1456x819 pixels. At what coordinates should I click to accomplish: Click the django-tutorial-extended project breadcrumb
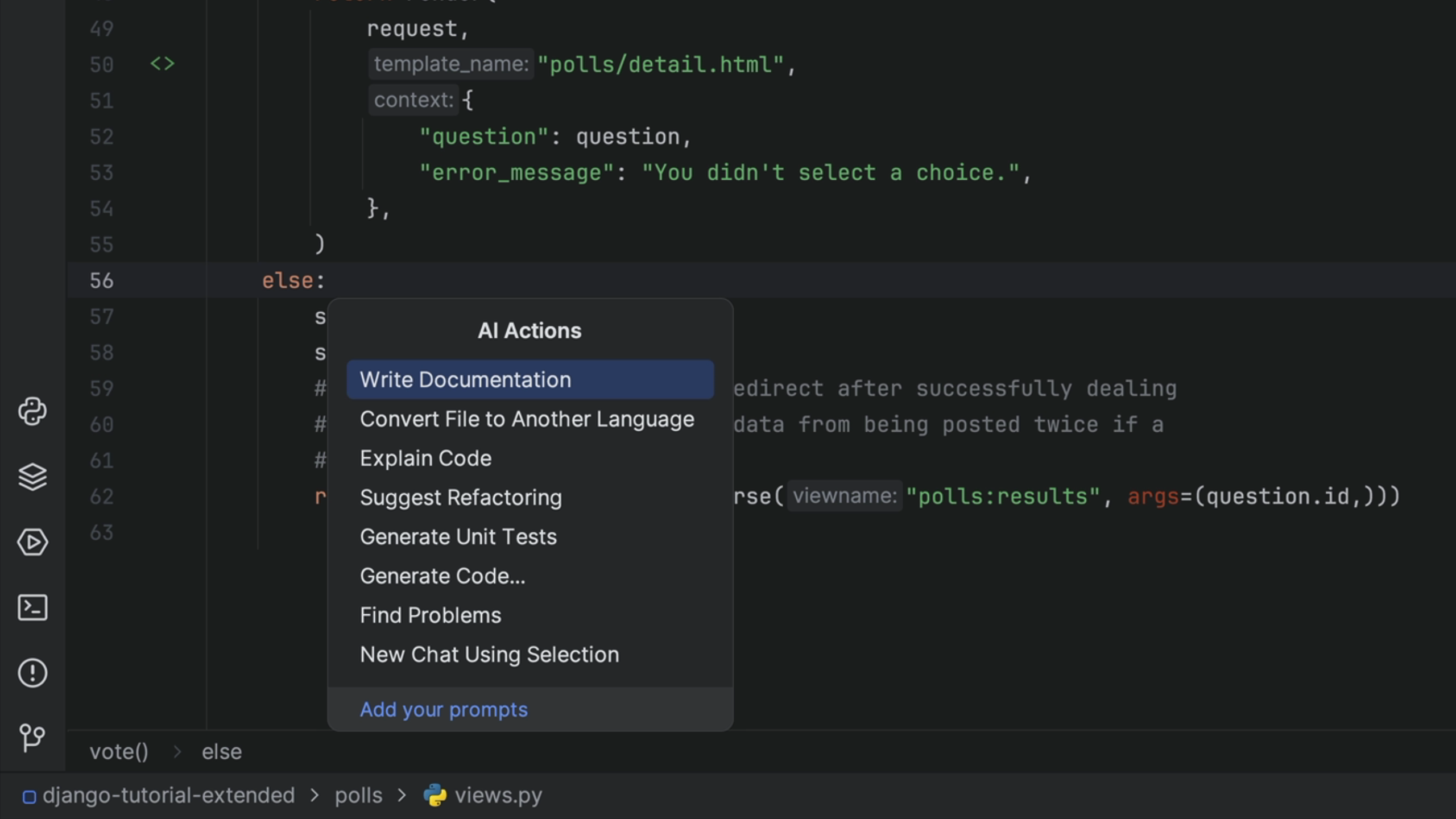[x=168, y=795]
